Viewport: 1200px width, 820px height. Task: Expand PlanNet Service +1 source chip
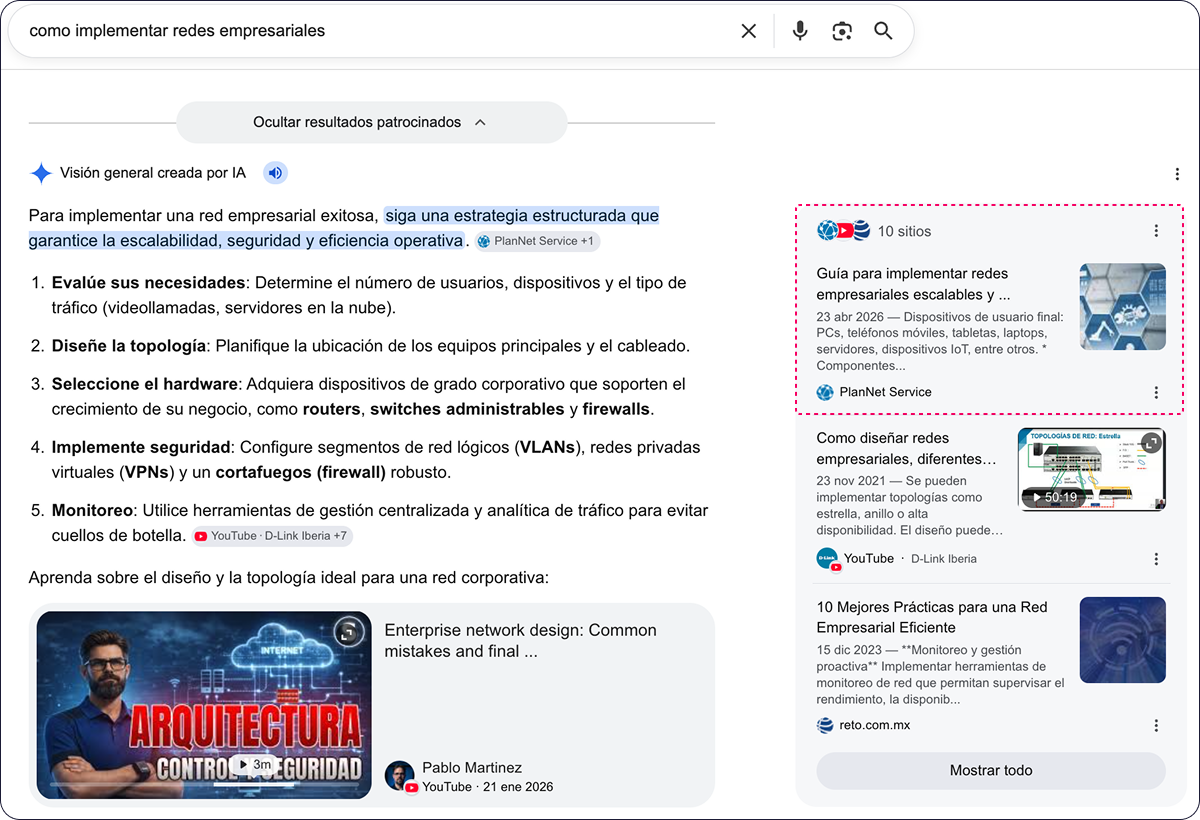coord(536,241)
